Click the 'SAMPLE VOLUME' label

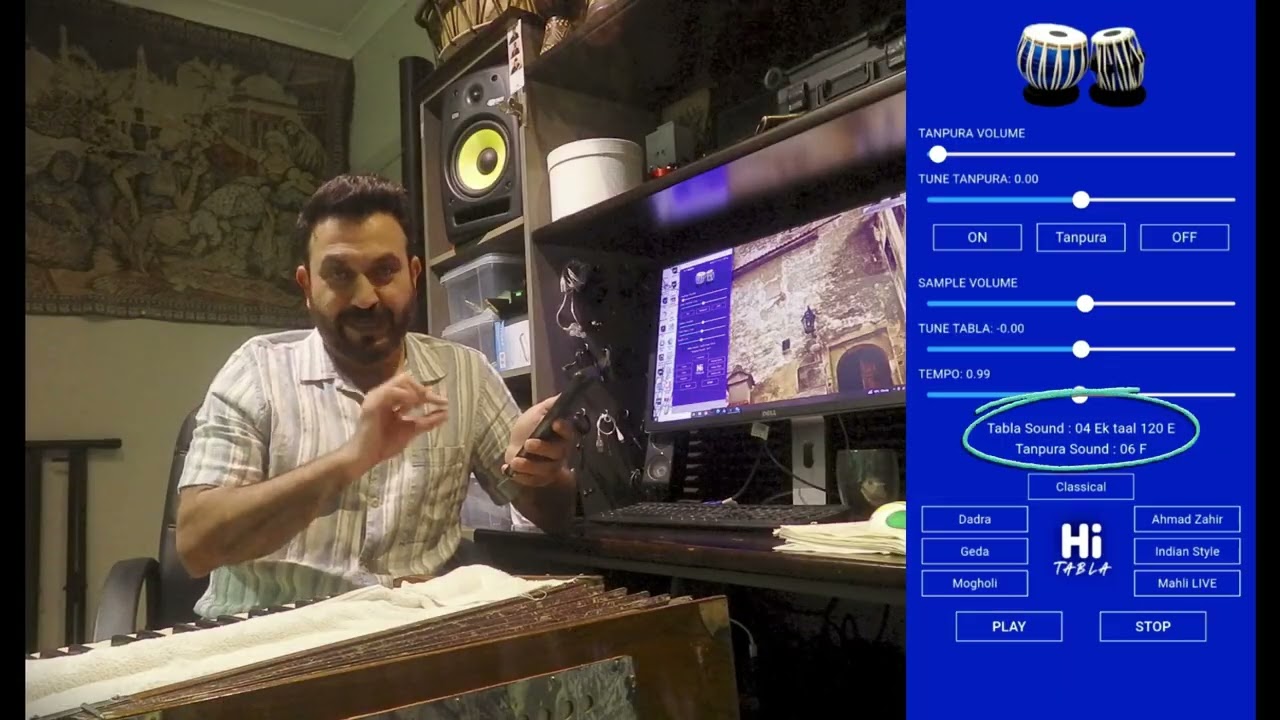[x=967, y=283]
